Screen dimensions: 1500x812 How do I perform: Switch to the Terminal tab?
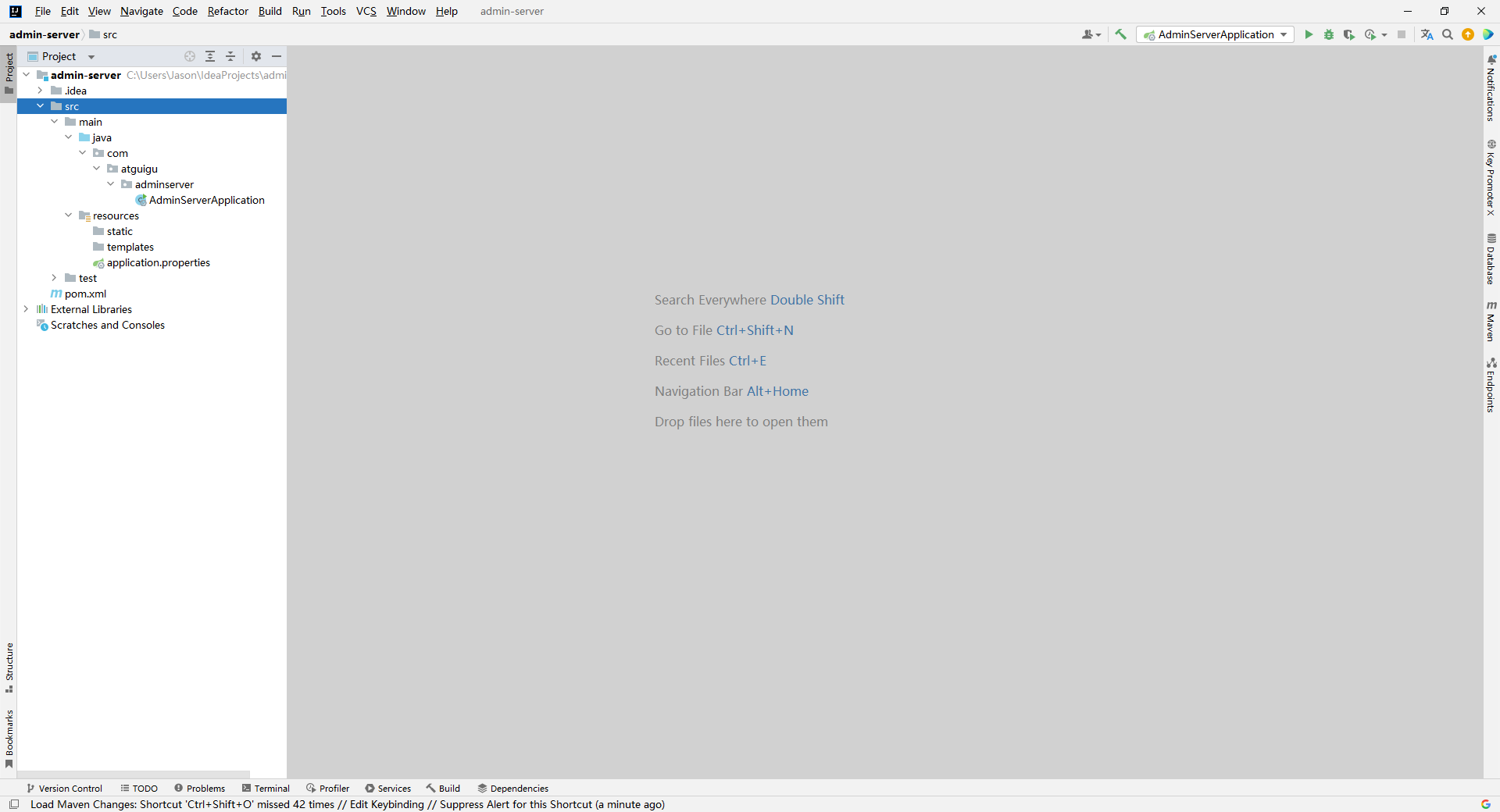coord(266,789)
